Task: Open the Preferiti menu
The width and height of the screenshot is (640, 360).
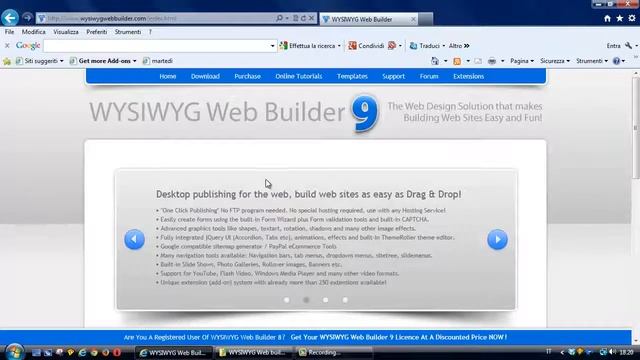Action: pos(96,32)
